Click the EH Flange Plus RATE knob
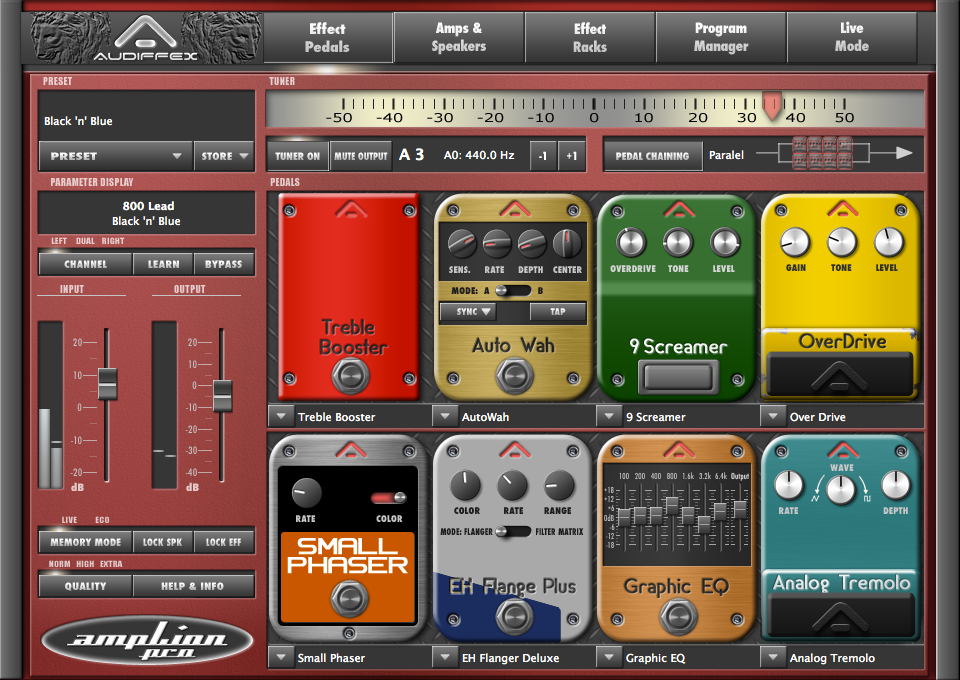This screenshot has height=680, width=960. (x=512, y=486)
